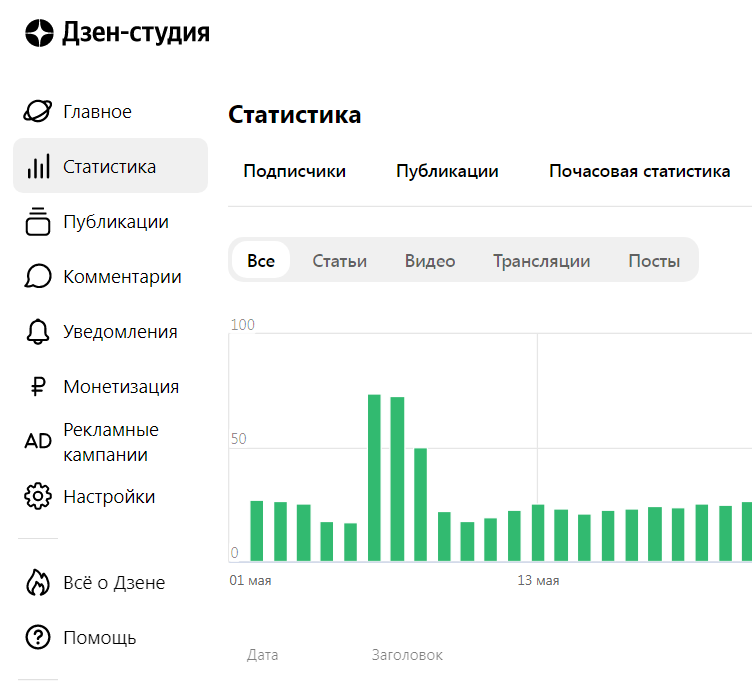Click the bar chart icon for Статистика

pyautogui.click(x=38, y=166)
